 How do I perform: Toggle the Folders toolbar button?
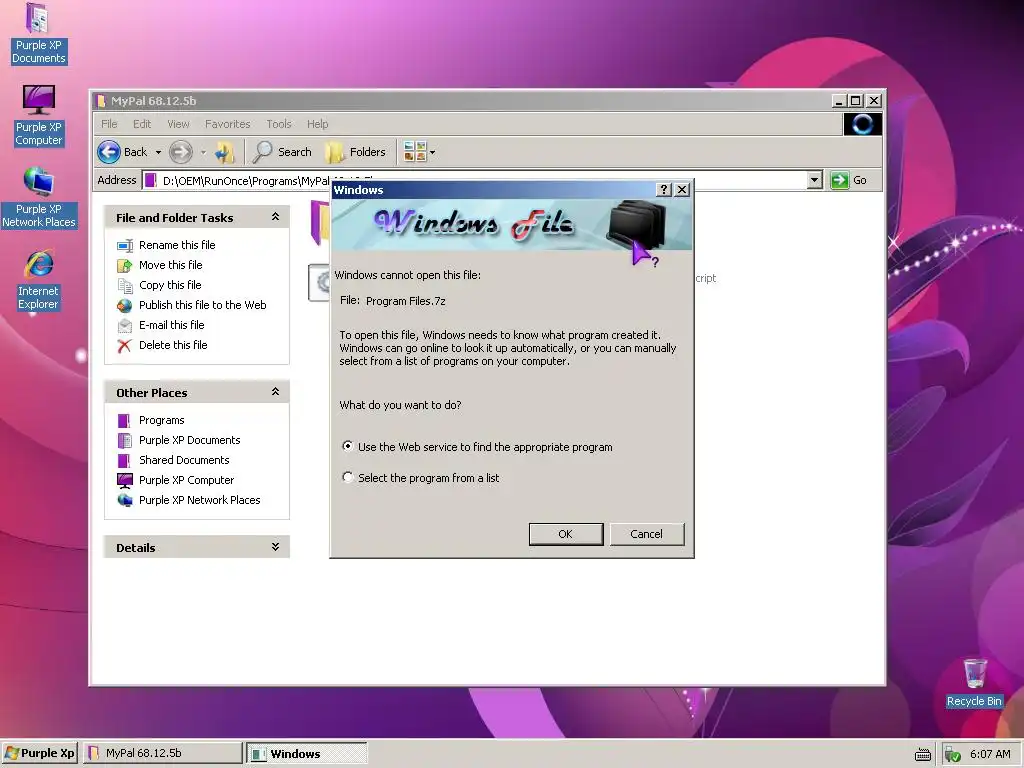[x=356, y=152]
